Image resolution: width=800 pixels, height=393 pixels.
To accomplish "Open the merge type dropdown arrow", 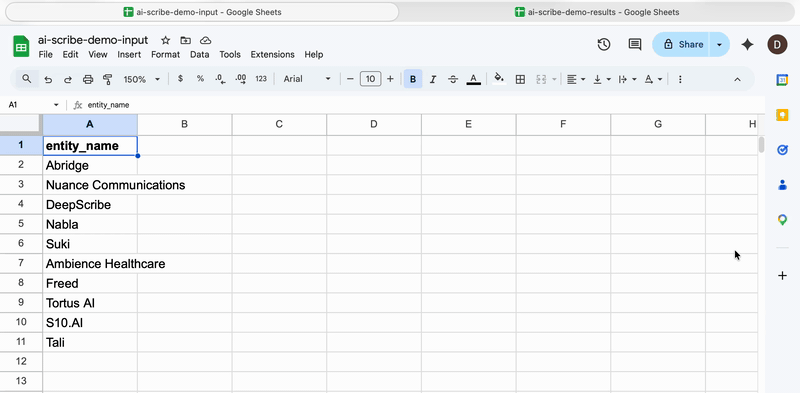I will [554, 80].
